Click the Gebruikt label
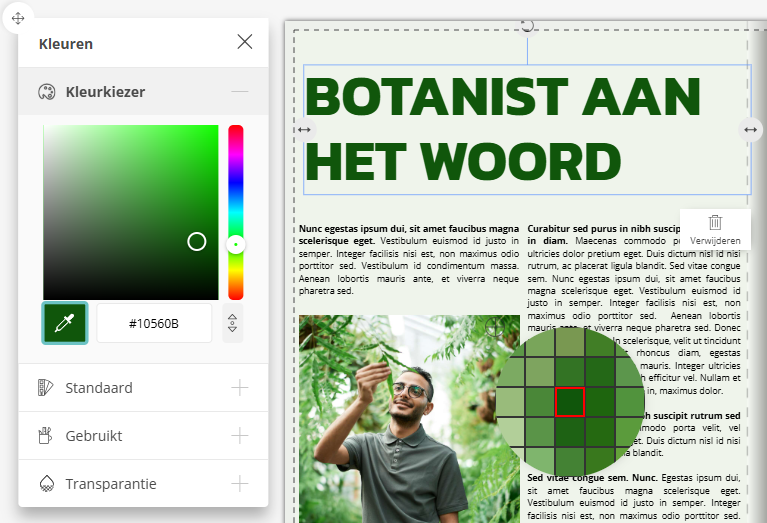The height and width of the screenshot is (523, 767). point(94,435)
